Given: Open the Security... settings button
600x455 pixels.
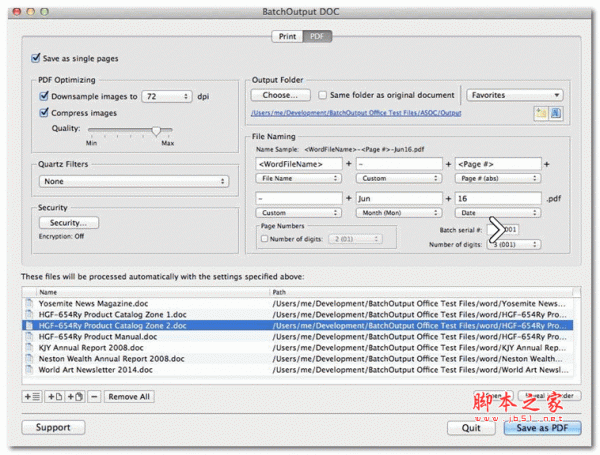Looking at the screenshot, I should pyautogui.click(x=69, y=223).
